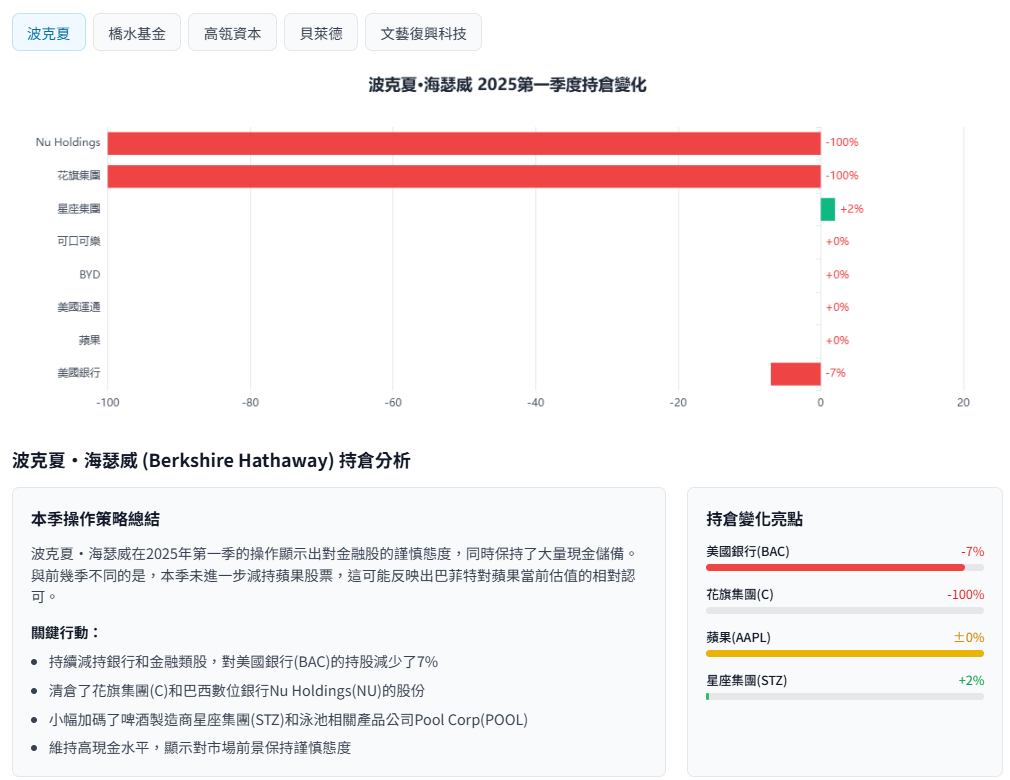Click the -100% value for 花旗集團(C) highlight

tap(966, 595)
